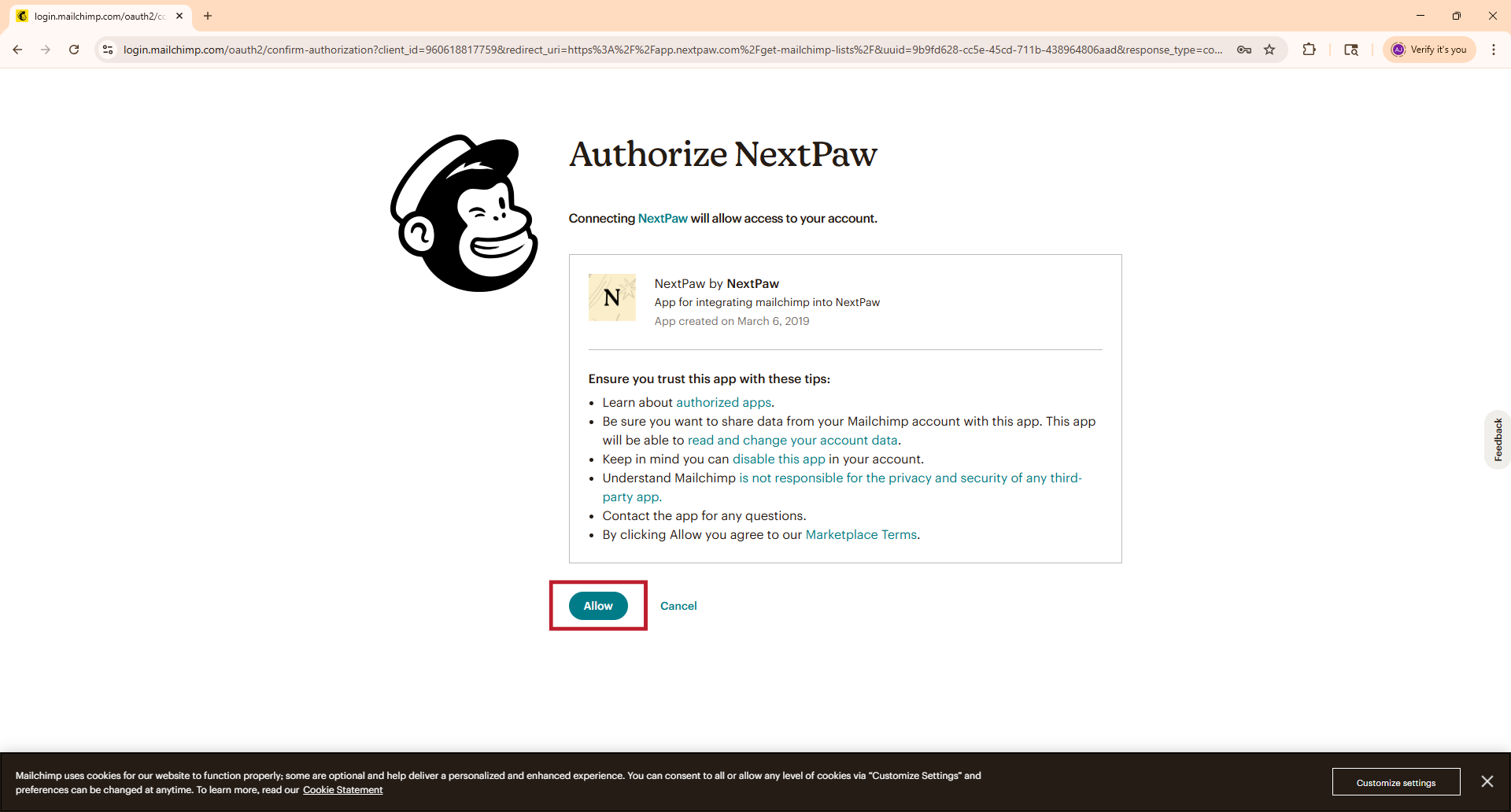Click the Mailchimp Freddie monkey logo
Viewport: 1511px width, 812px height.
[x=464, y=213]
